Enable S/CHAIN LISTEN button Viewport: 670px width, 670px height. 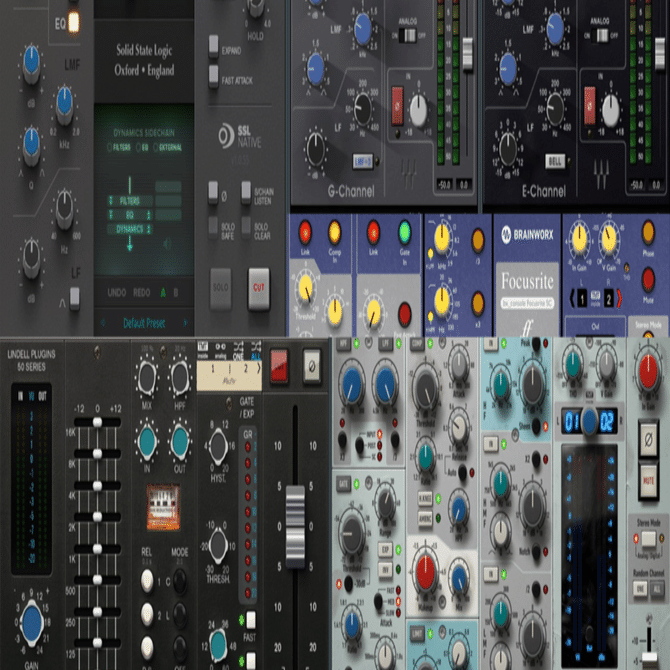(246, 192)
